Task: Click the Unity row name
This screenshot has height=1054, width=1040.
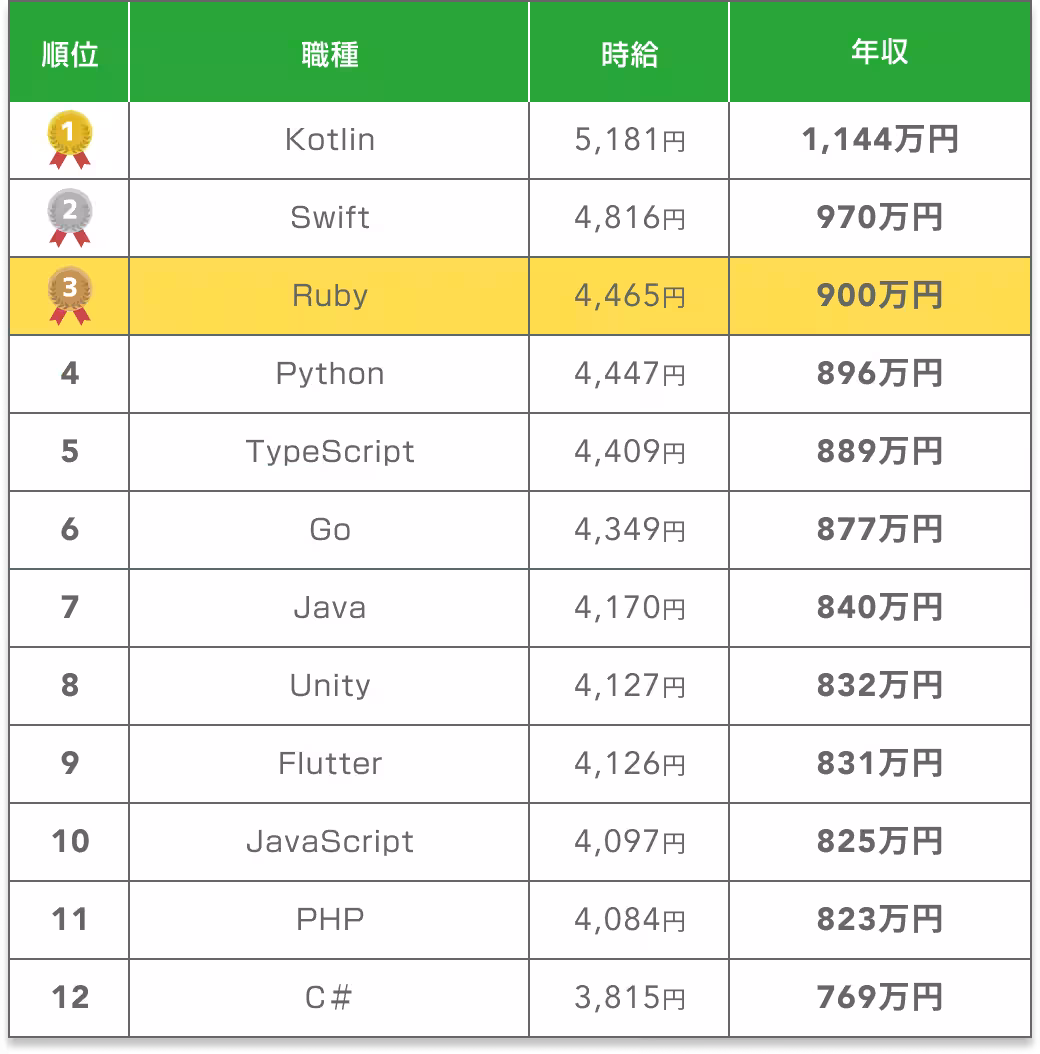Action: [329, 686]
